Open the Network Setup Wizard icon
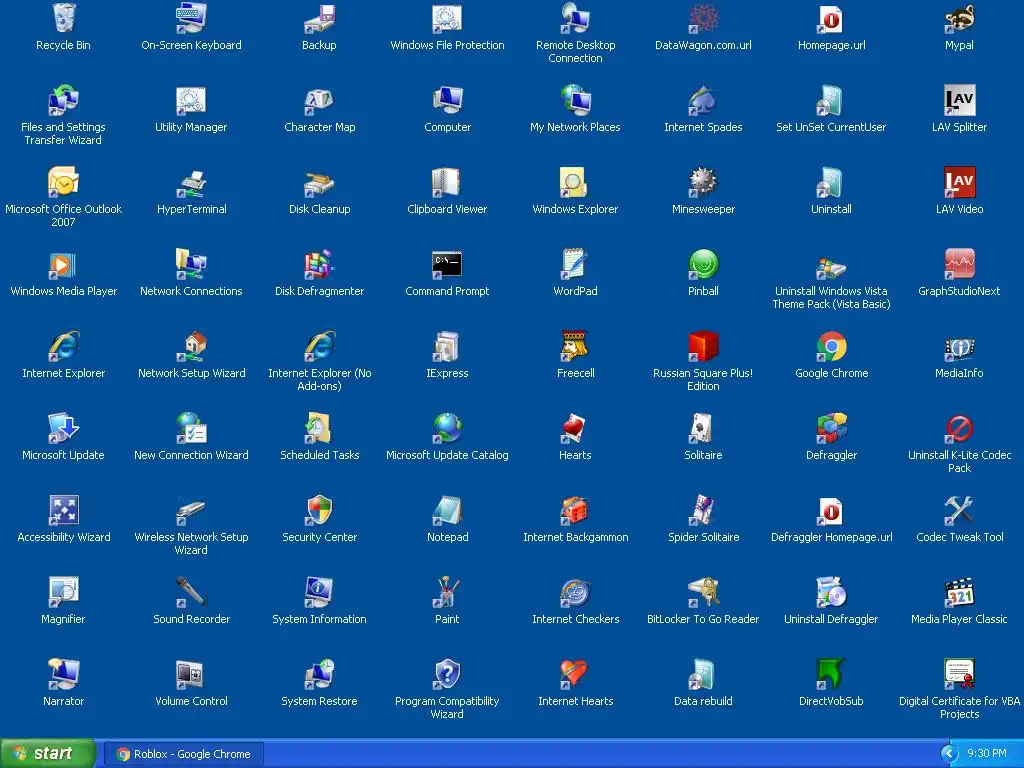Screen dimensions: 1024x768 click(191, 346)
